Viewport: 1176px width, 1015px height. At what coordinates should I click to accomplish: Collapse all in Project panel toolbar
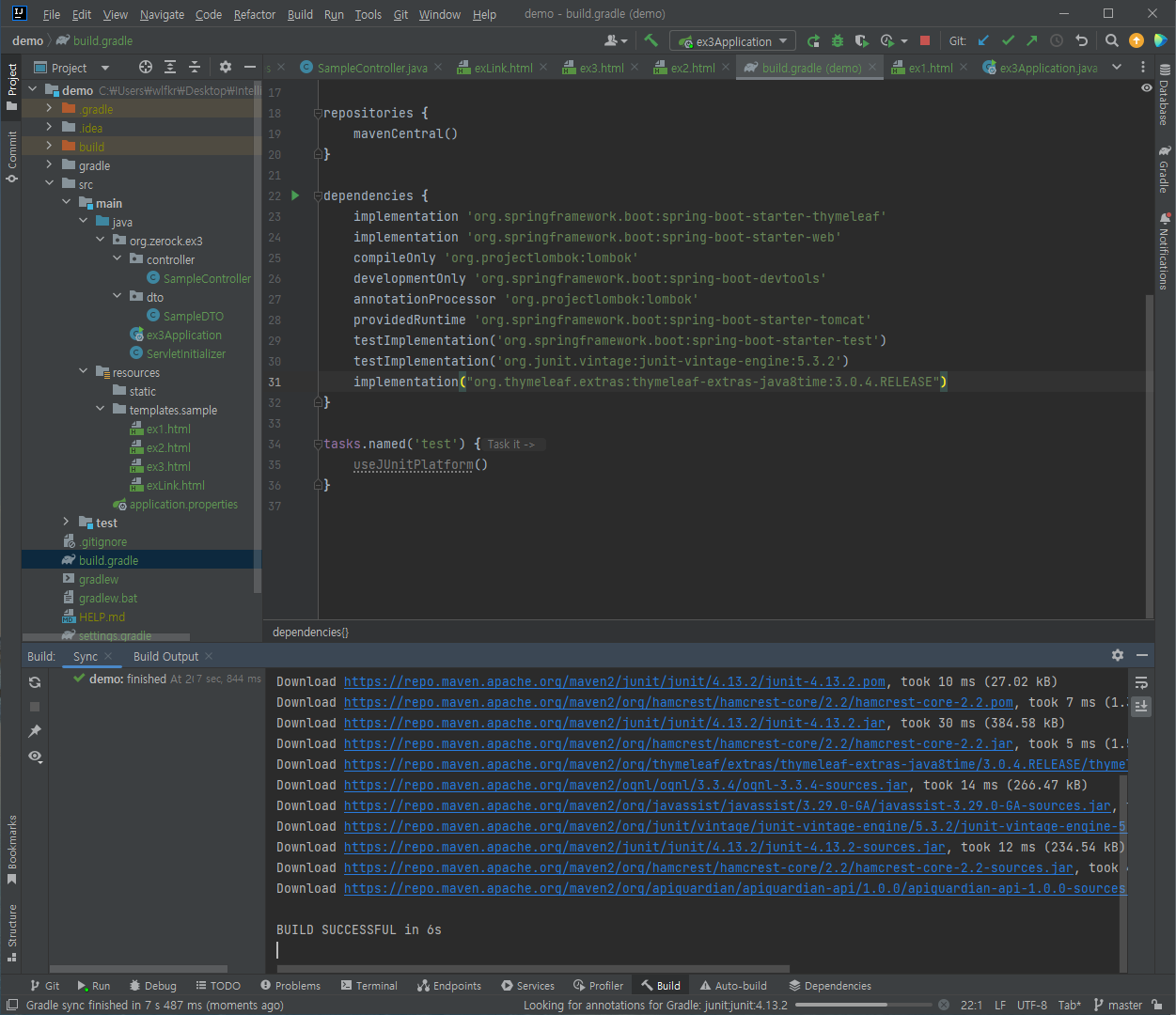tap(195, 67)
